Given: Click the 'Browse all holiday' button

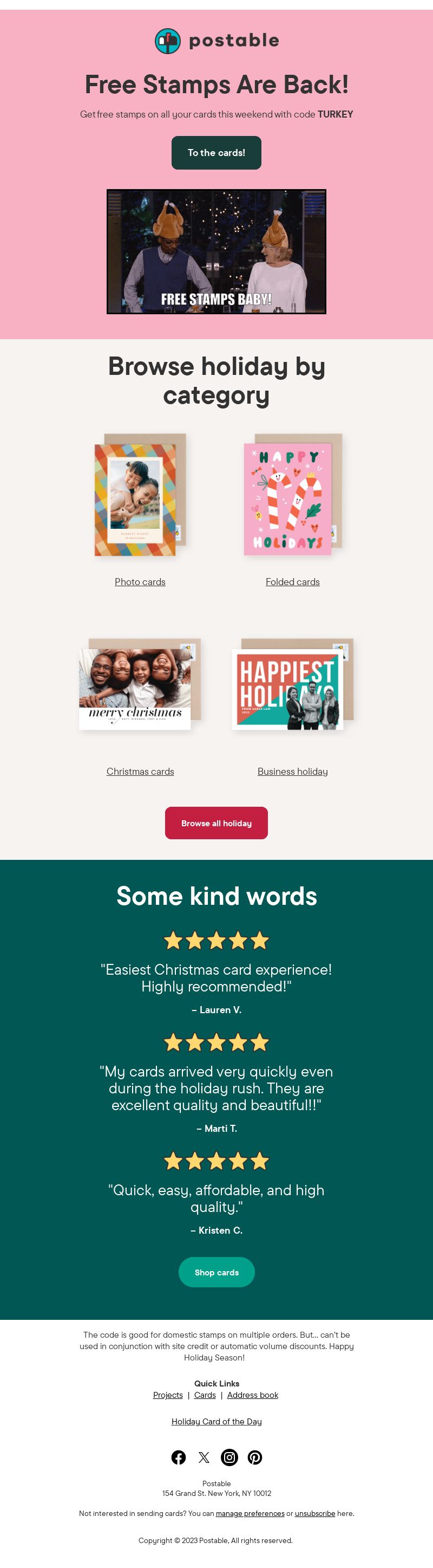Looking at the screenshot, I should [x=216, y=823].
